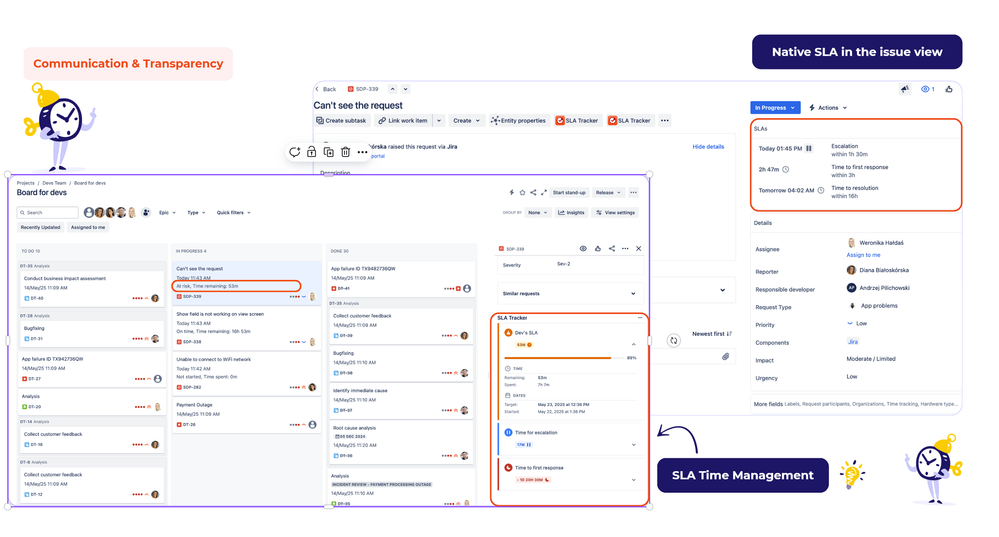Click the board Search input field
This screenshot has height=537, width=999.
pyautogui.click(x=48, y=212)
